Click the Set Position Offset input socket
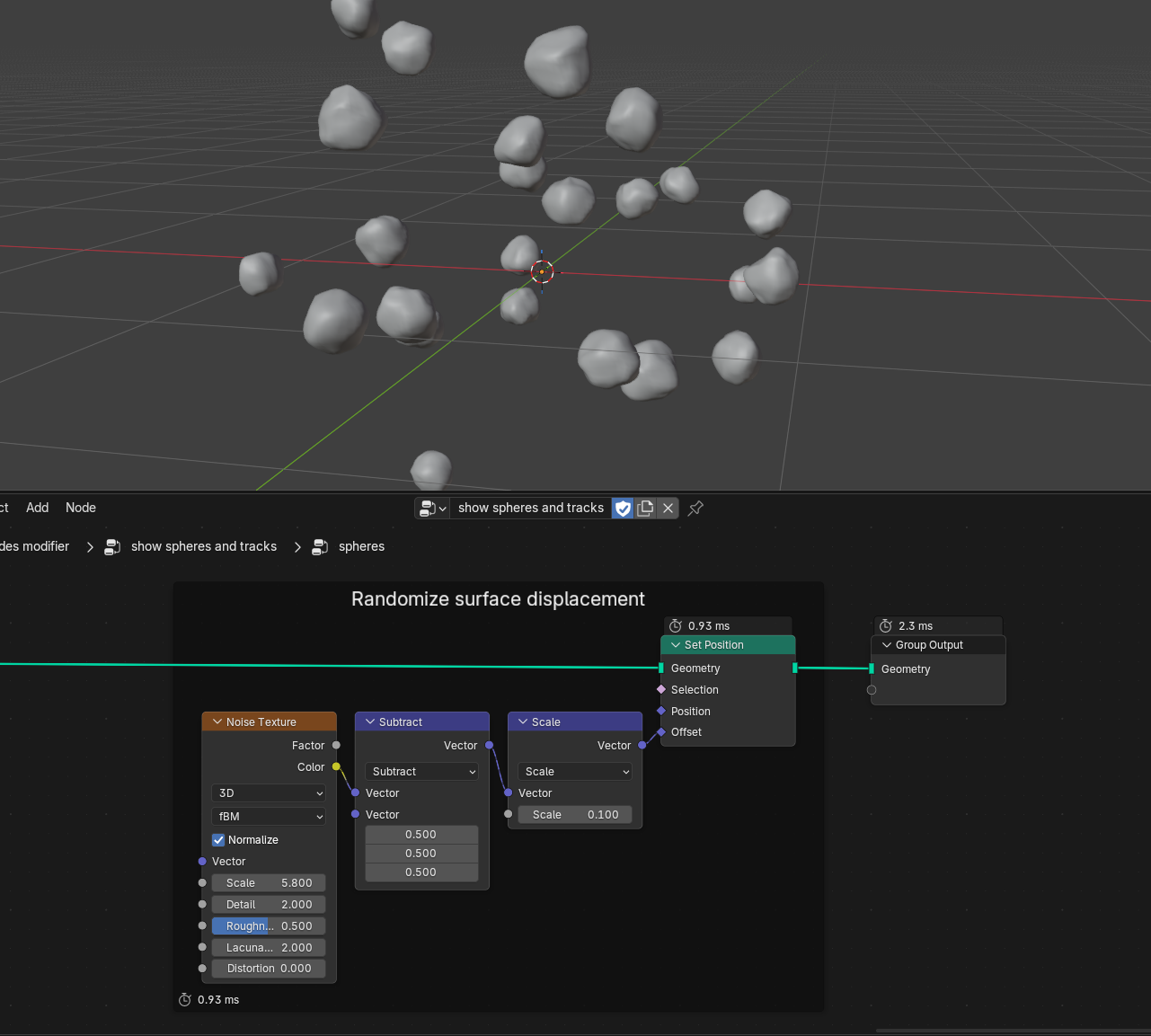Image resolution: width=1151 pixels, height=1036 pixels. (x=661, y=732)
